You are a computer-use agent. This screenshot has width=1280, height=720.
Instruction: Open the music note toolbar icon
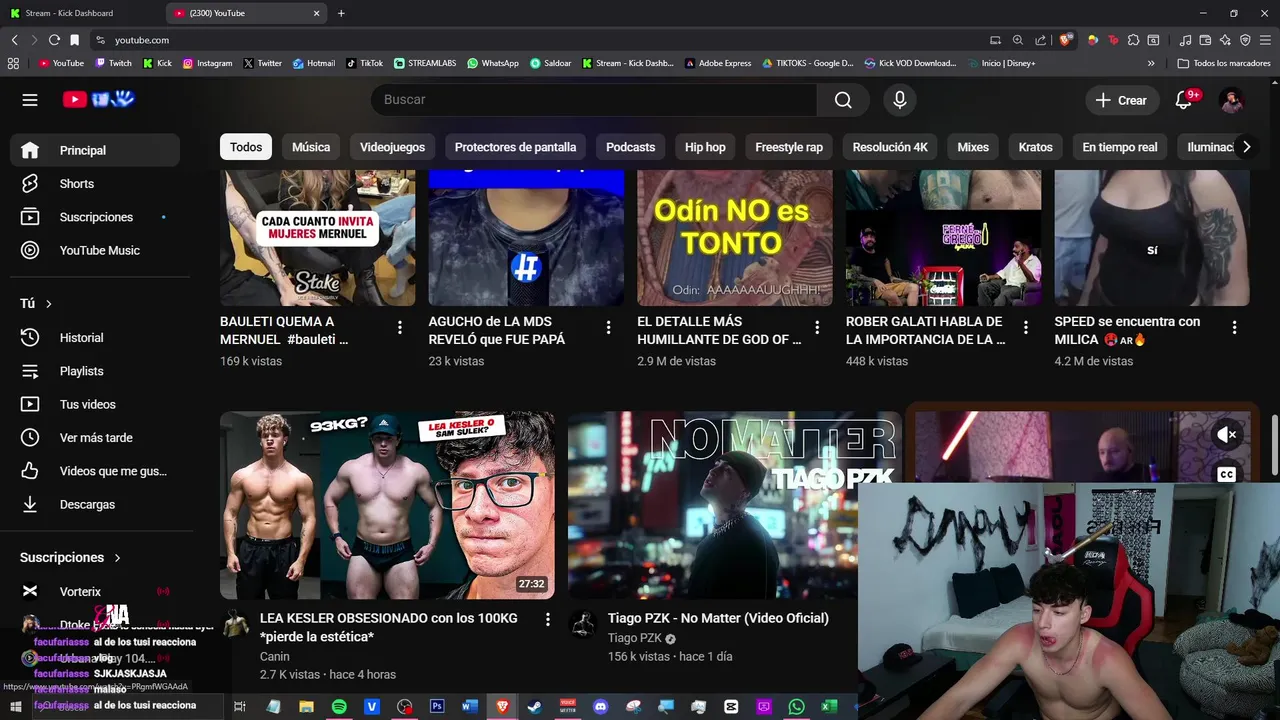(x=1186, y=40)
